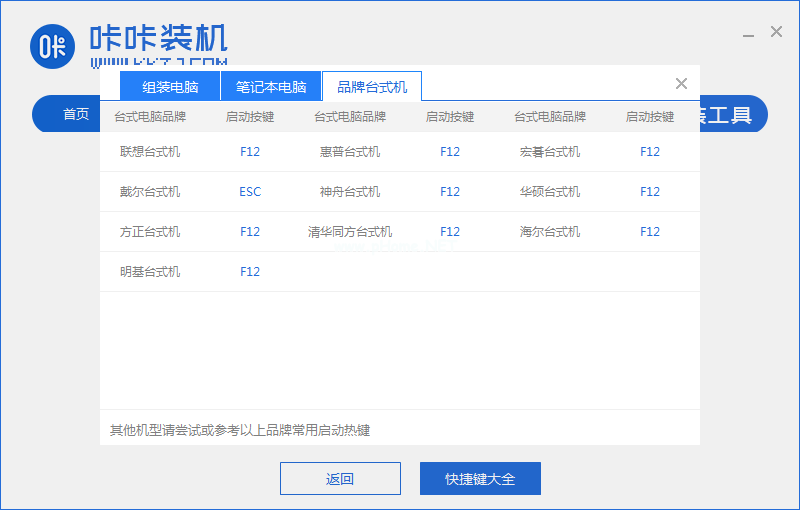Select the 神舟台式机 entry
800x510 pixels.
click(x=350, y=192)
